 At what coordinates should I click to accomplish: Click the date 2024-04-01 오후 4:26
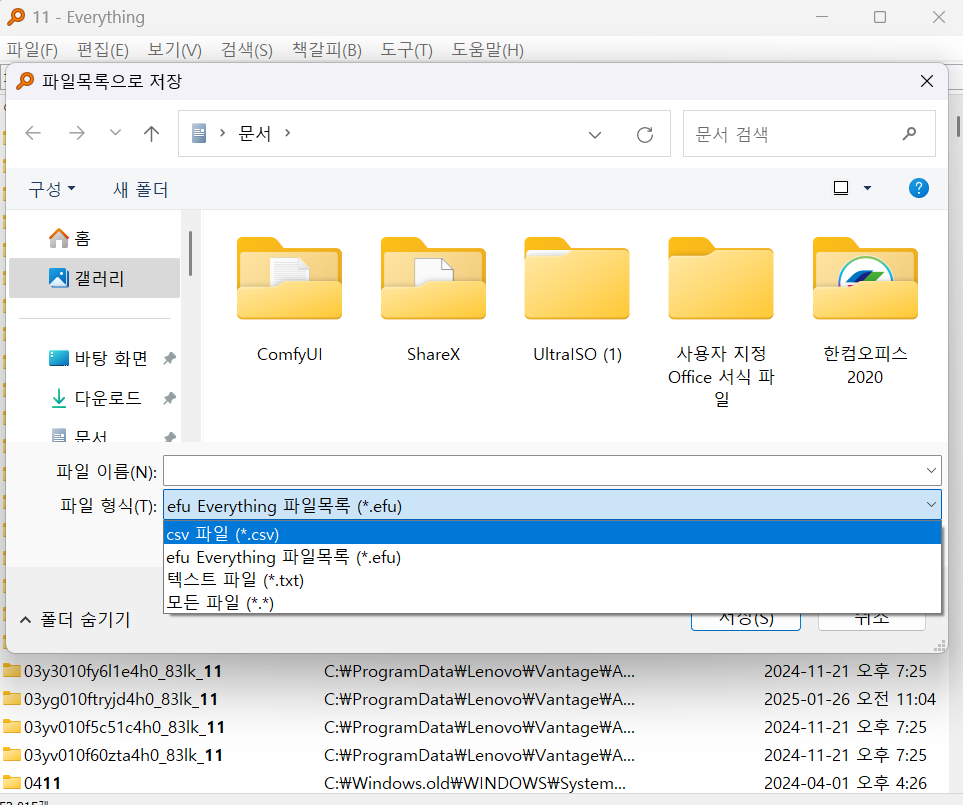845,783
